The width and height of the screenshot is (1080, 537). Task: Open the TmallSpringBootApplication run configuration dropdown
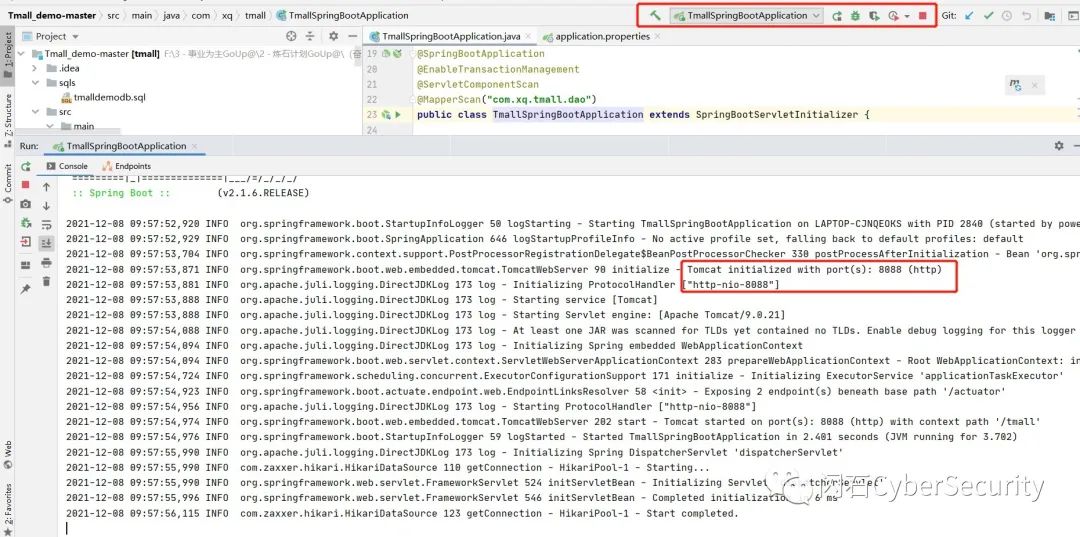747,15
